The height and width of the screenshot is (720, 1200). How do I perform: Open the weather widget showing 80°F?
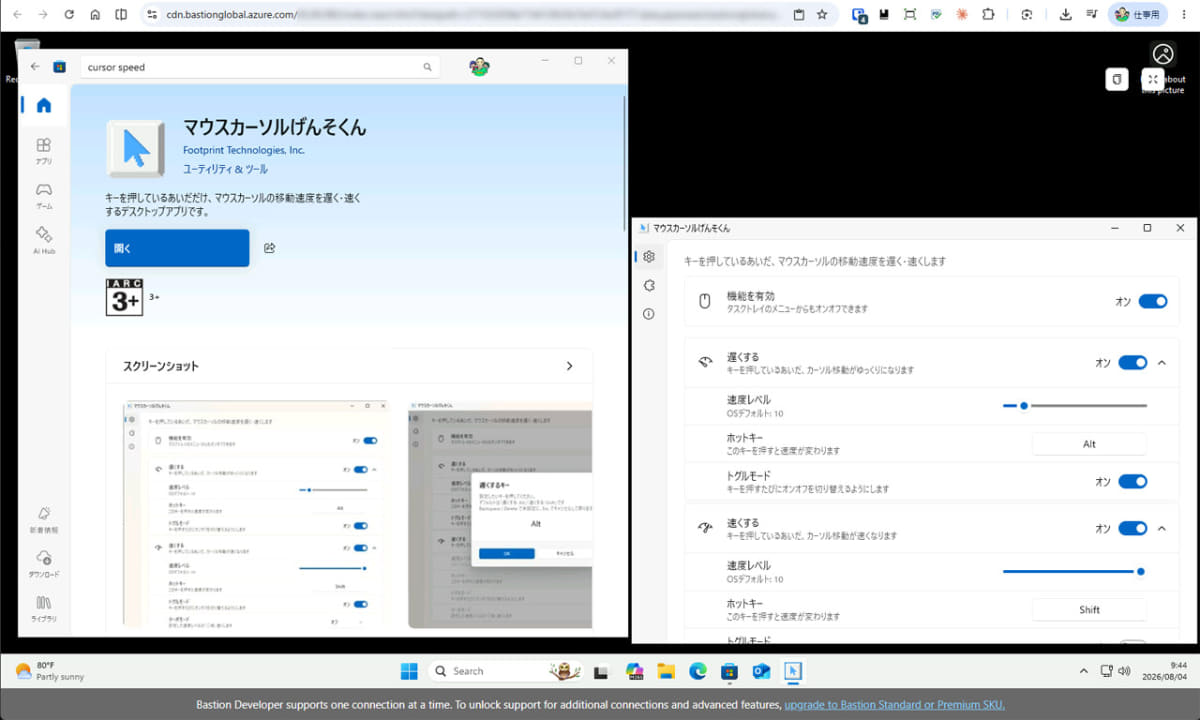coord(50,671)
